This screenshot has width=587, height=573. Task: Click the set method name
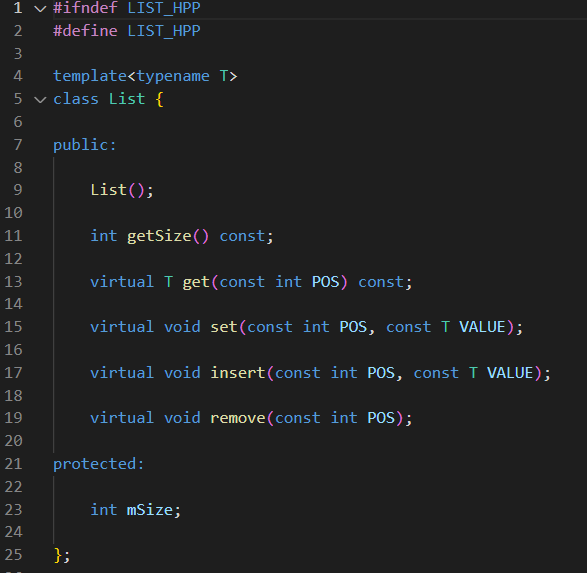(x=224, y=327)
